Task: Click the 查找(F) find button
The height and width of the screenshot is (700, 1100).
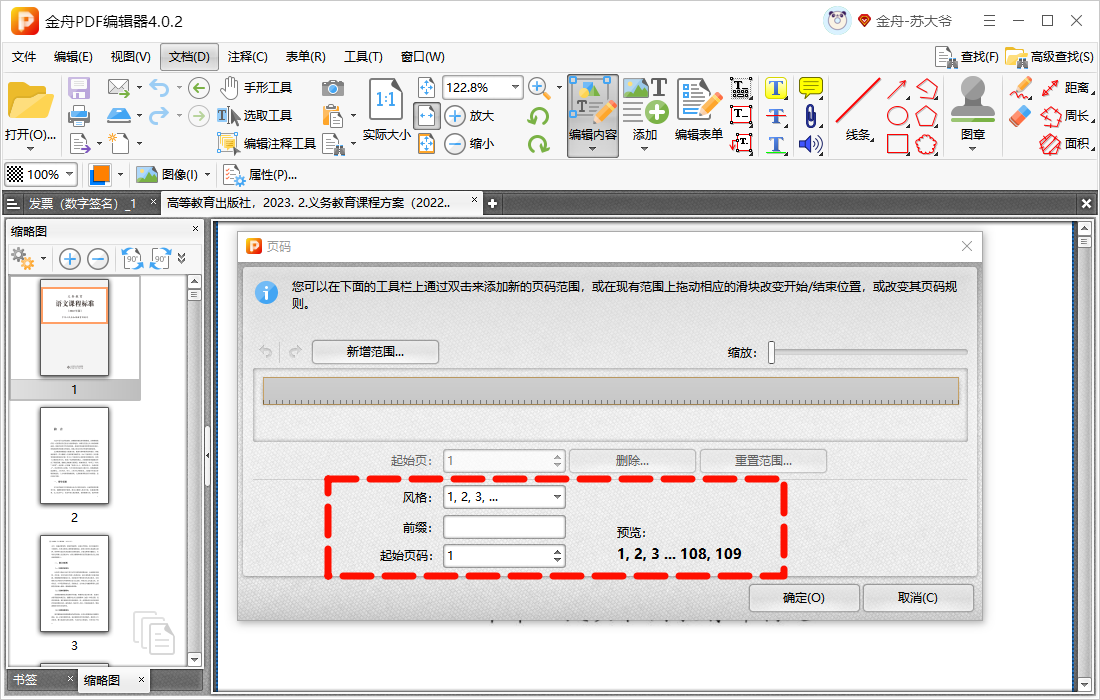Action: coord(967,57)
